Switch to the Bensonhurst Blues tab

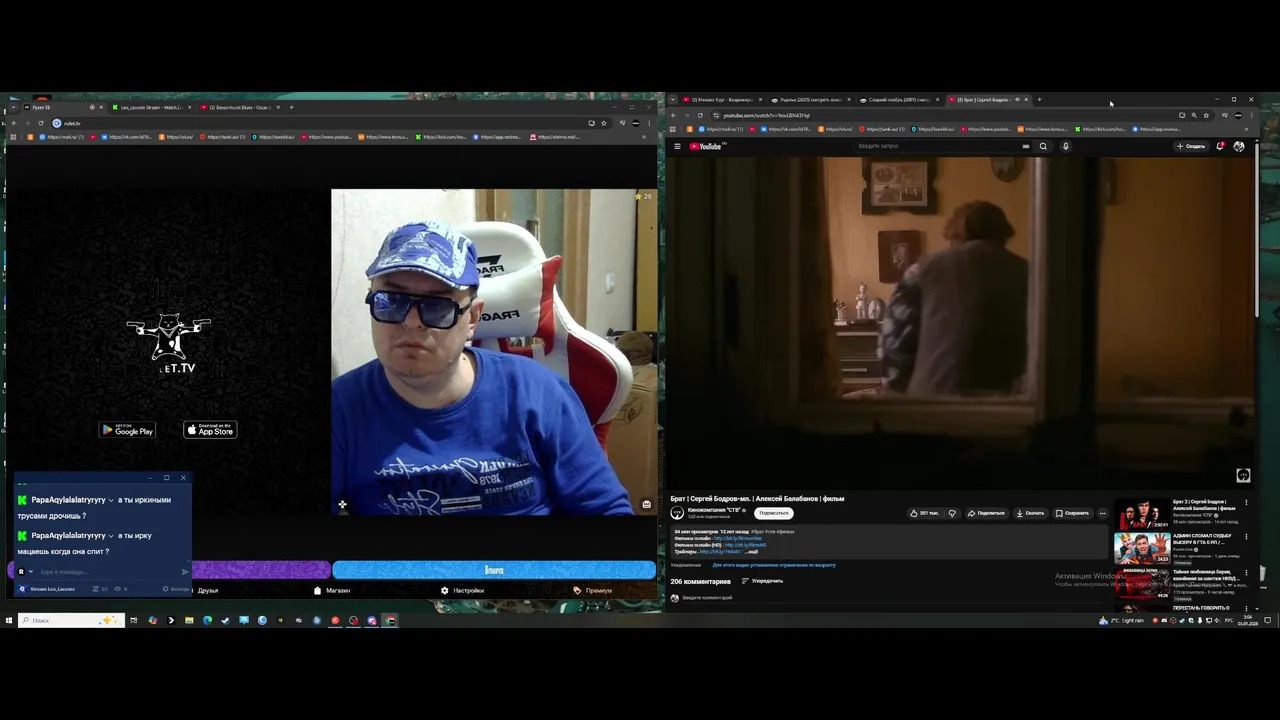(240, 107)
